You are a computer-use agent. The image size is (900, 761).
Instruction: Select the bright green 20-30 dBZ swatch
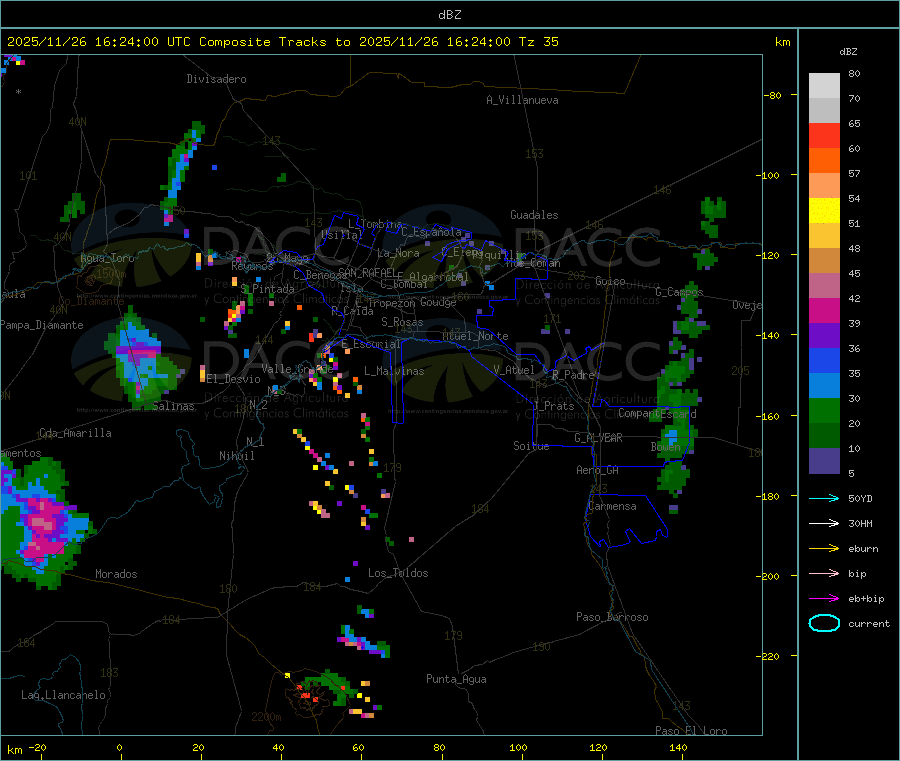pyautogui.click(x=824, y=410)
